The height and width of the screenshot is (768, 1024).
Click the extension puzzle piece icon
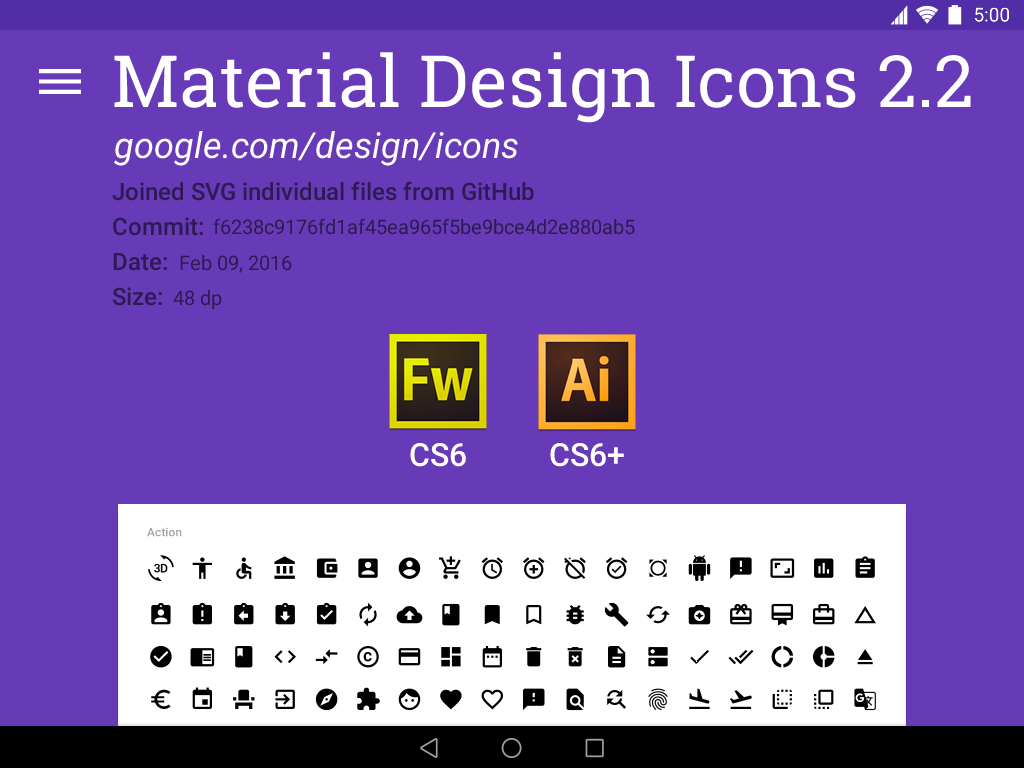point(367,699)
